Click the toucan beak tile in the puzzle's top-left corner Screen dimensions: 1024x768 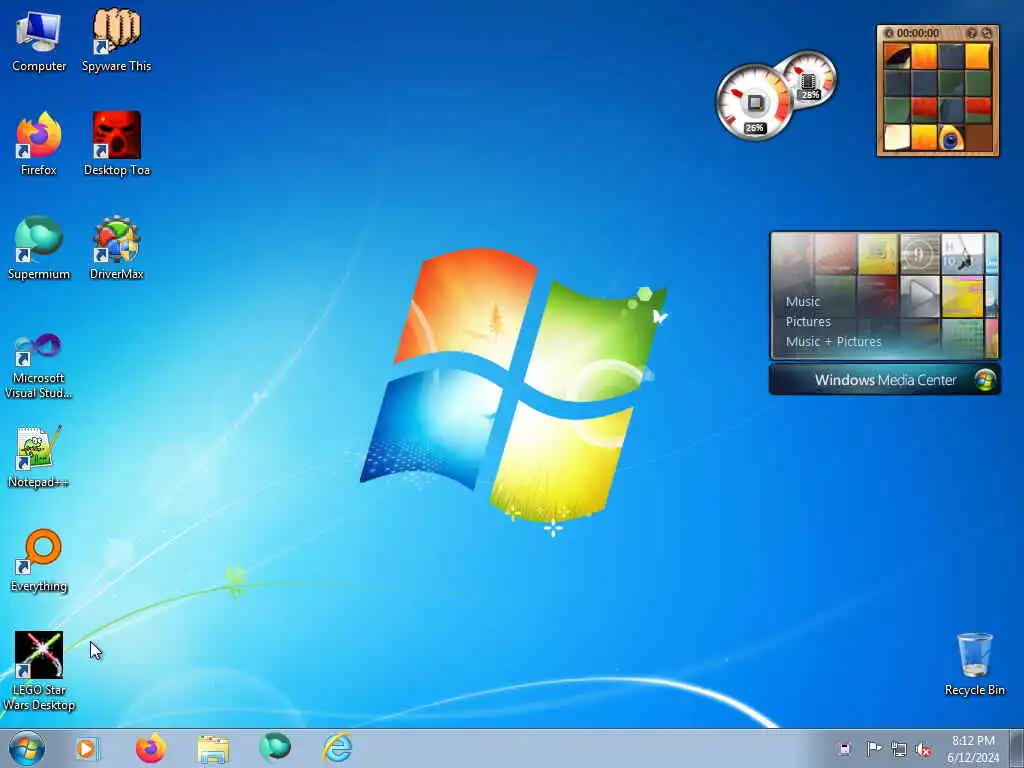coord(897,56)
